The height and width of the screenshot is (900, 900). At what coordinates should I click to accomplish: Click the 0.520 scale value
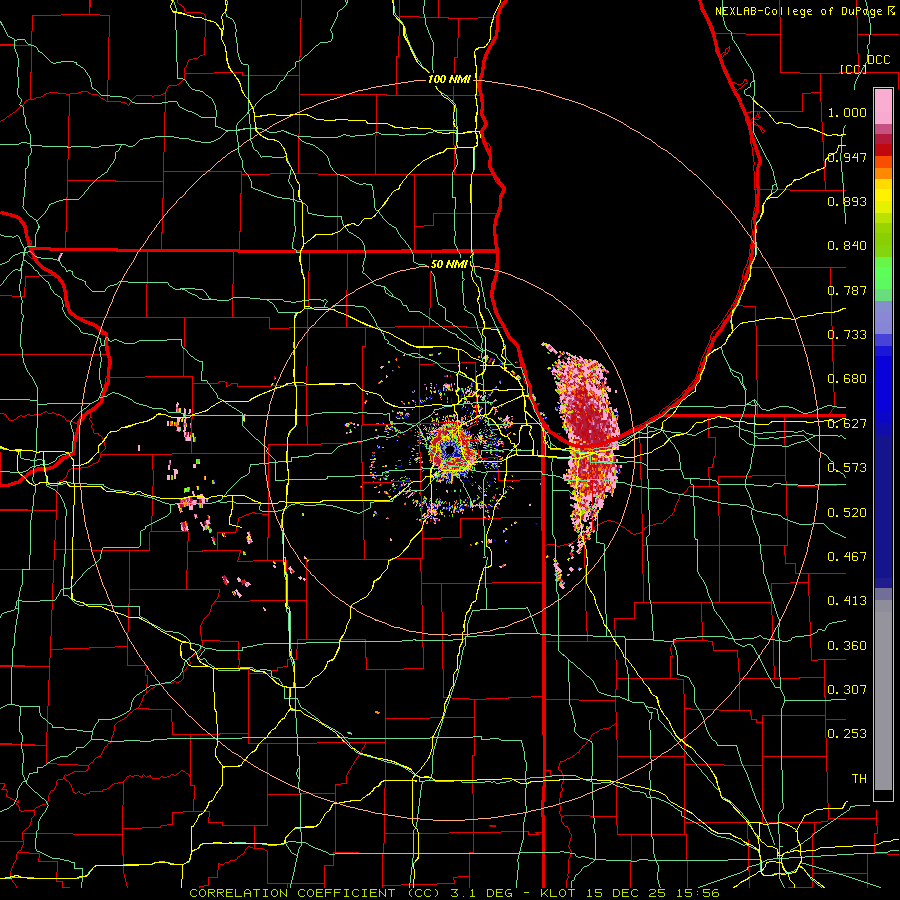847,513
